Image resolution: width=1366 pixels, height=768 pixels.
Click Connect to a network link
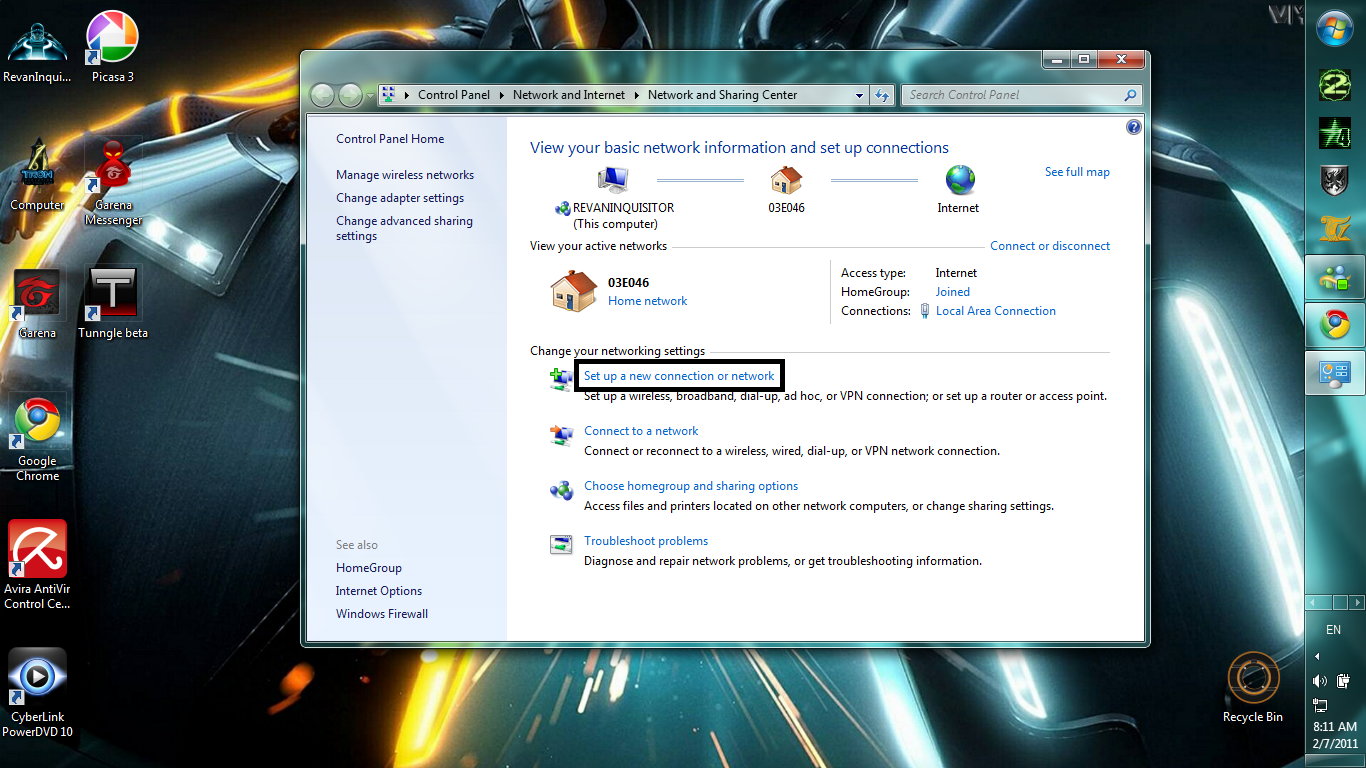click(x=641, y=431)
